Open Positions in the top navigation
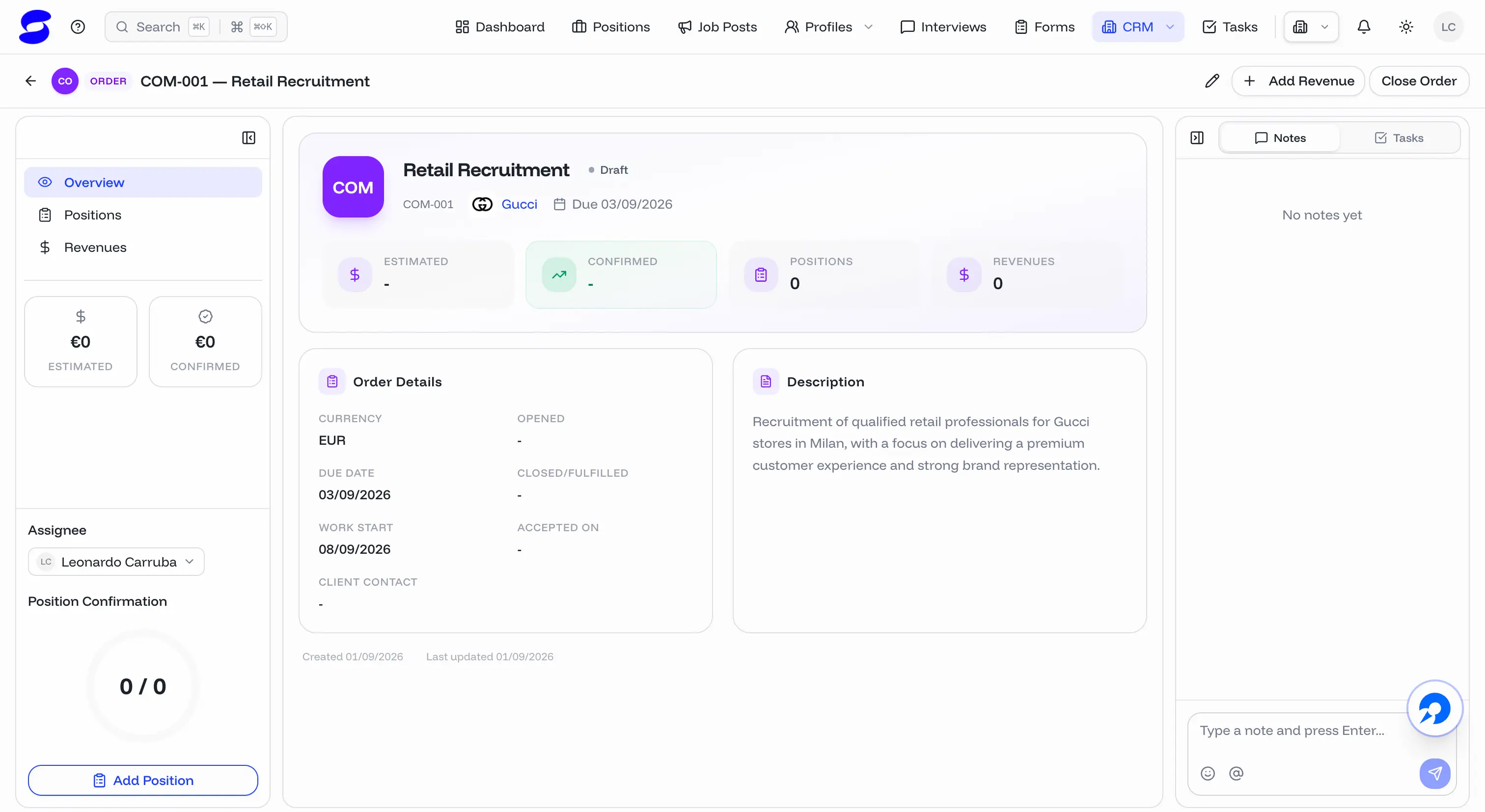This screenshot has width=1485, height=812. (x=610, y=27)
